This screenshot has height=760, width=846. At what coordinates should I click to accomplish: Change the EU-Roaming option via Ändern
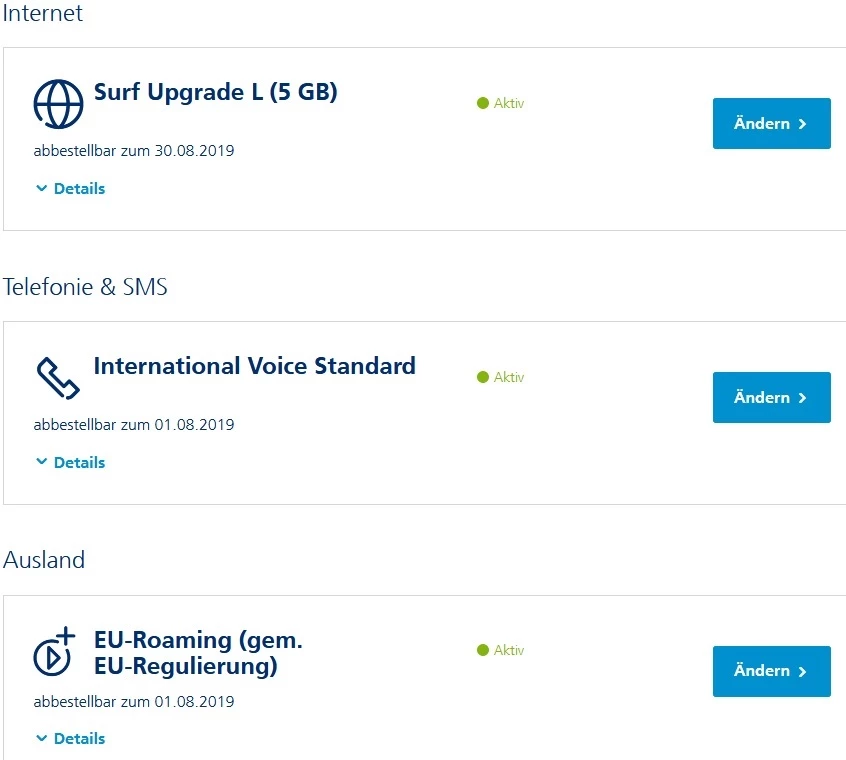771,671
